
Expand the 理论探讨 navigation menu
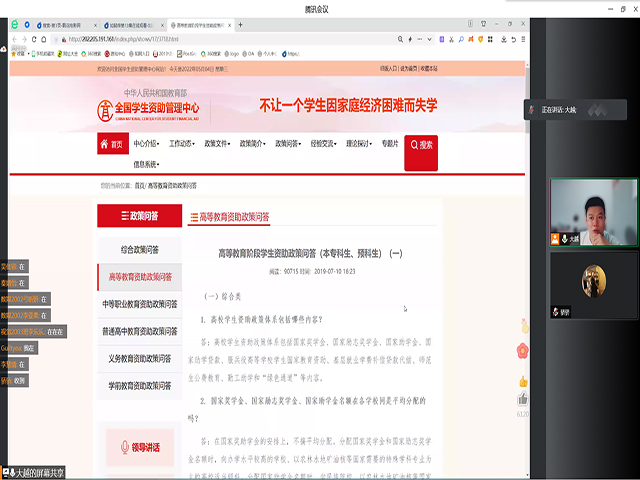click(x=359, y=144)
